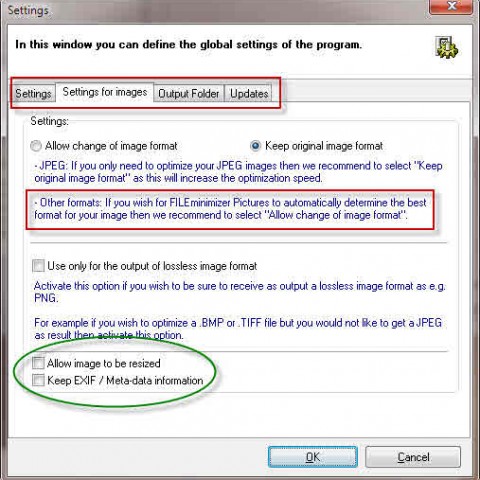Screen dimensions: 480x480
Task: Click the JPEG recommendation hint text
Action: [238, 172]
